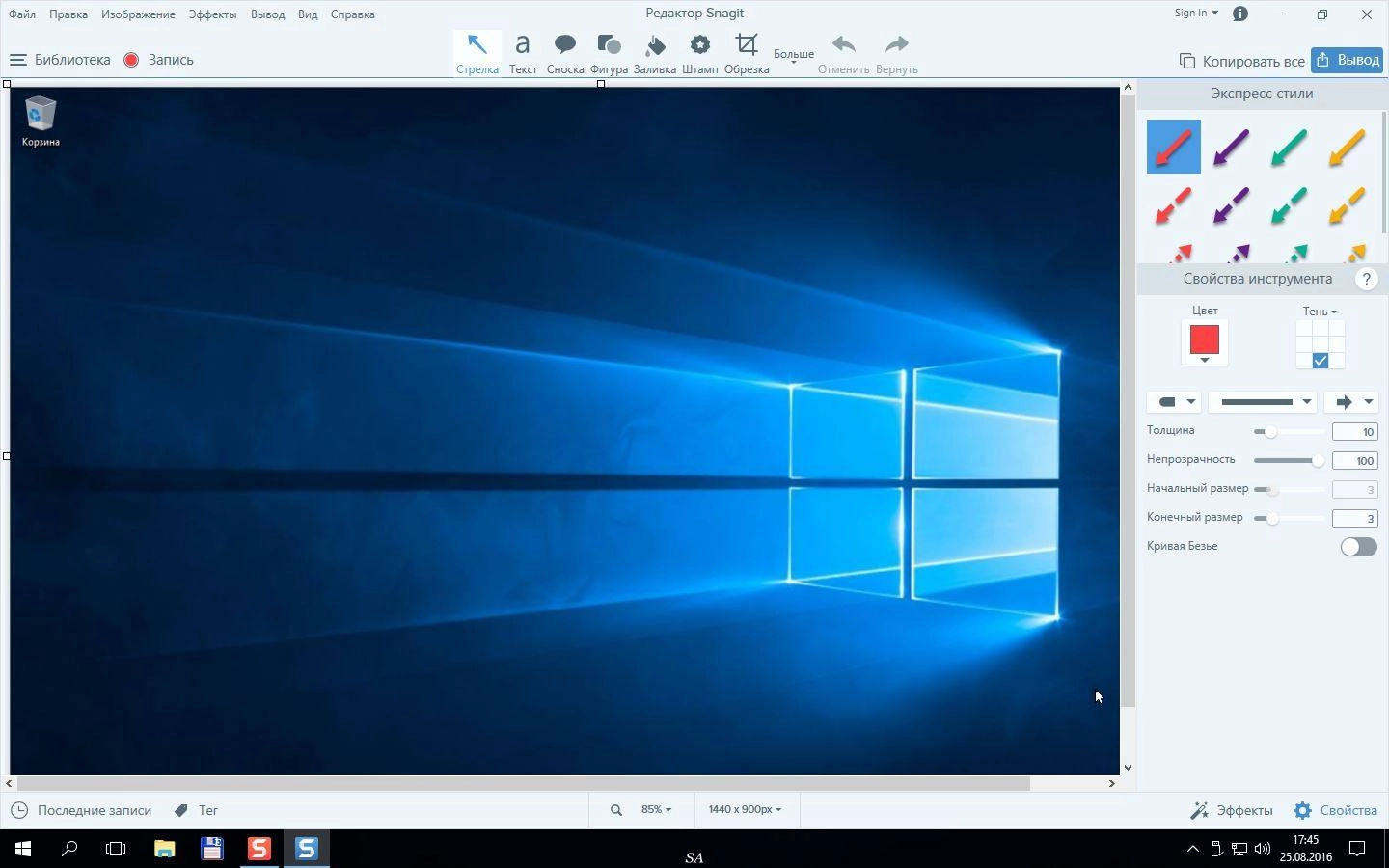Open the line style dropdown
1389x868 pixels.
(x=1263, y=402)
